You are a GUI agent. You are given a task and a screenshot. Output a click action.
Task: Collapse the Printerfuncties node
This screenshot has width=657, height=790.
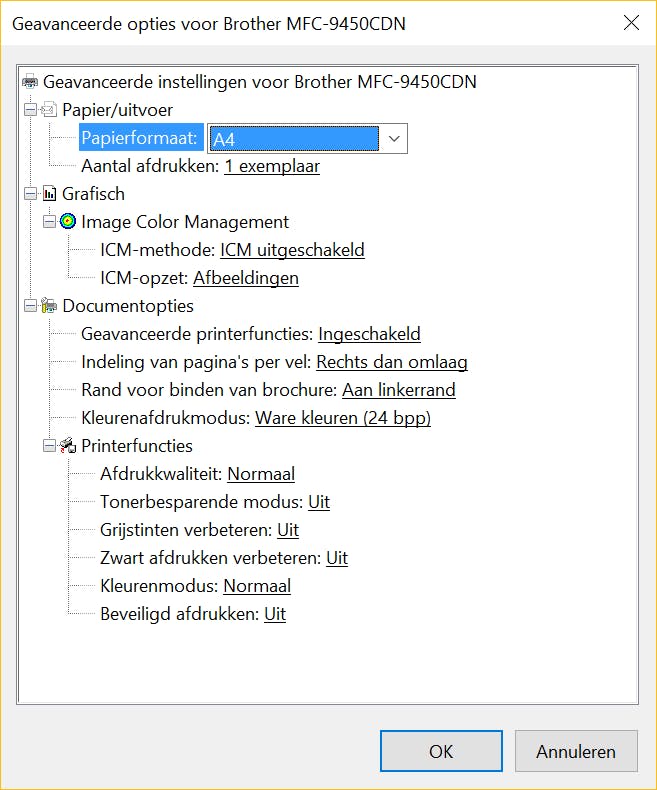click(49, 445)
